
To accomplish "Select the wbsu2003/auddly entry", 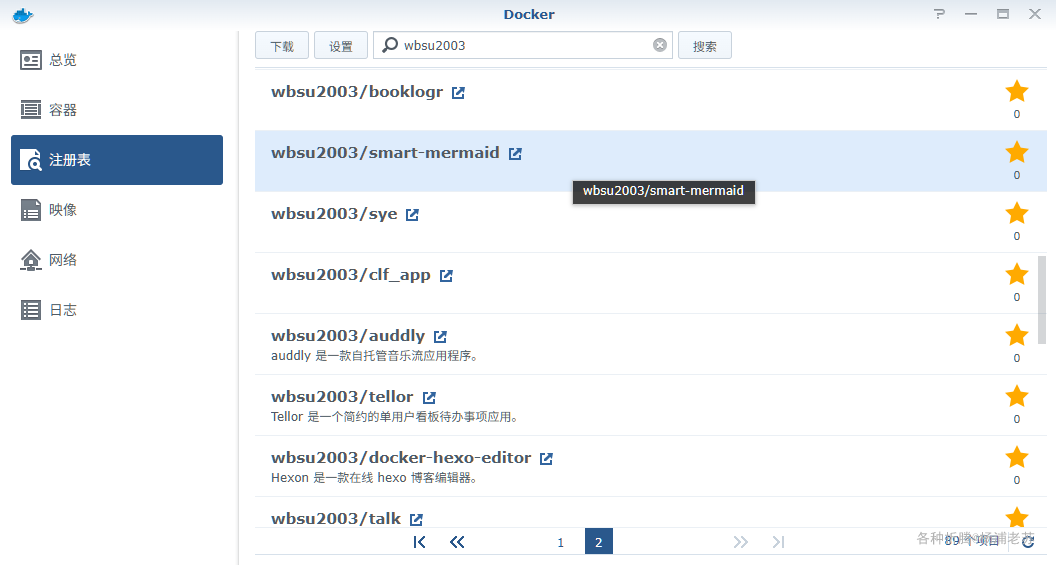I will pos(651,344).
